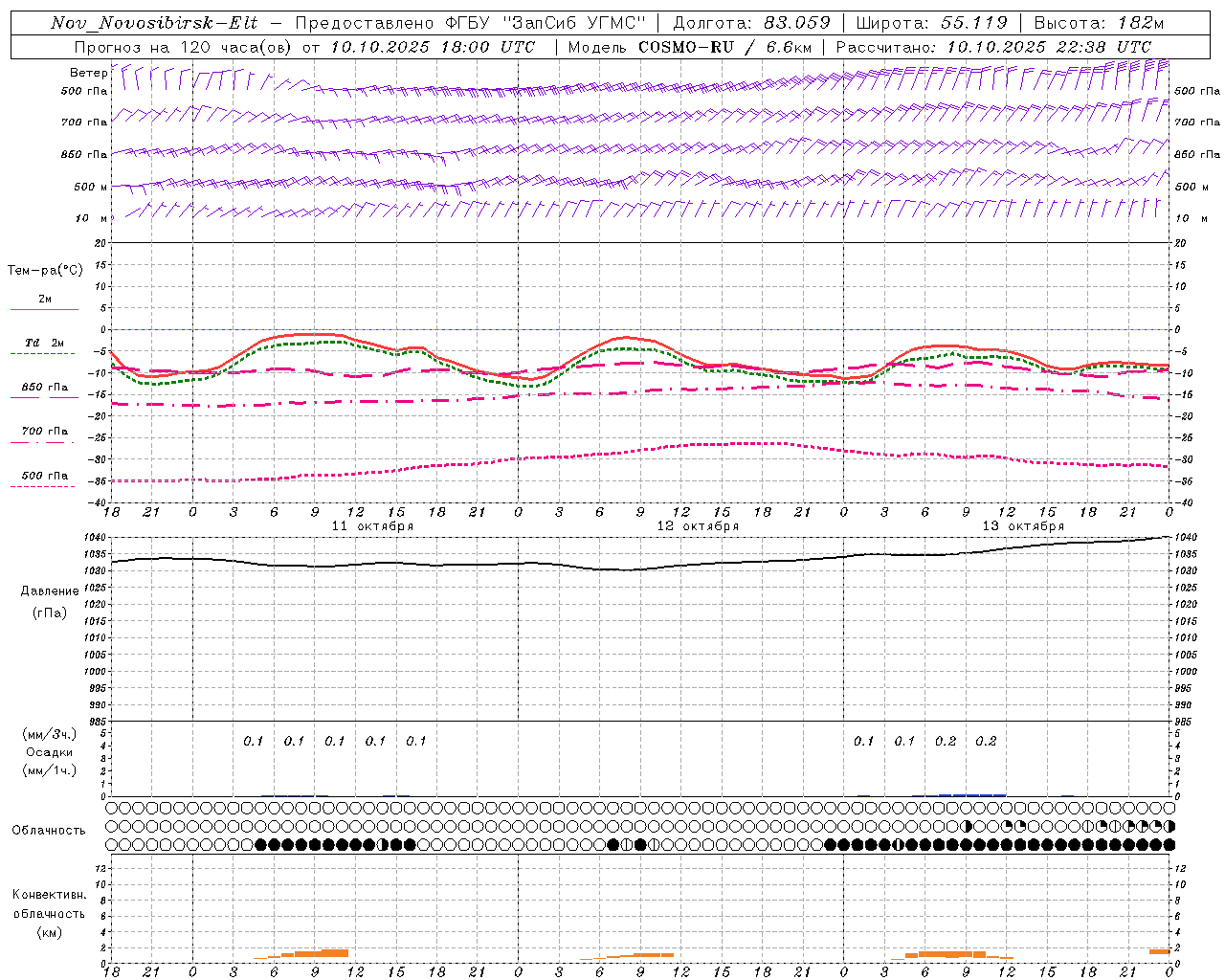Click the blue precipitation bar on 13 октября
Image resolution: width=1225 pixels, height=980 pixels.
click(x=972, y=794)
